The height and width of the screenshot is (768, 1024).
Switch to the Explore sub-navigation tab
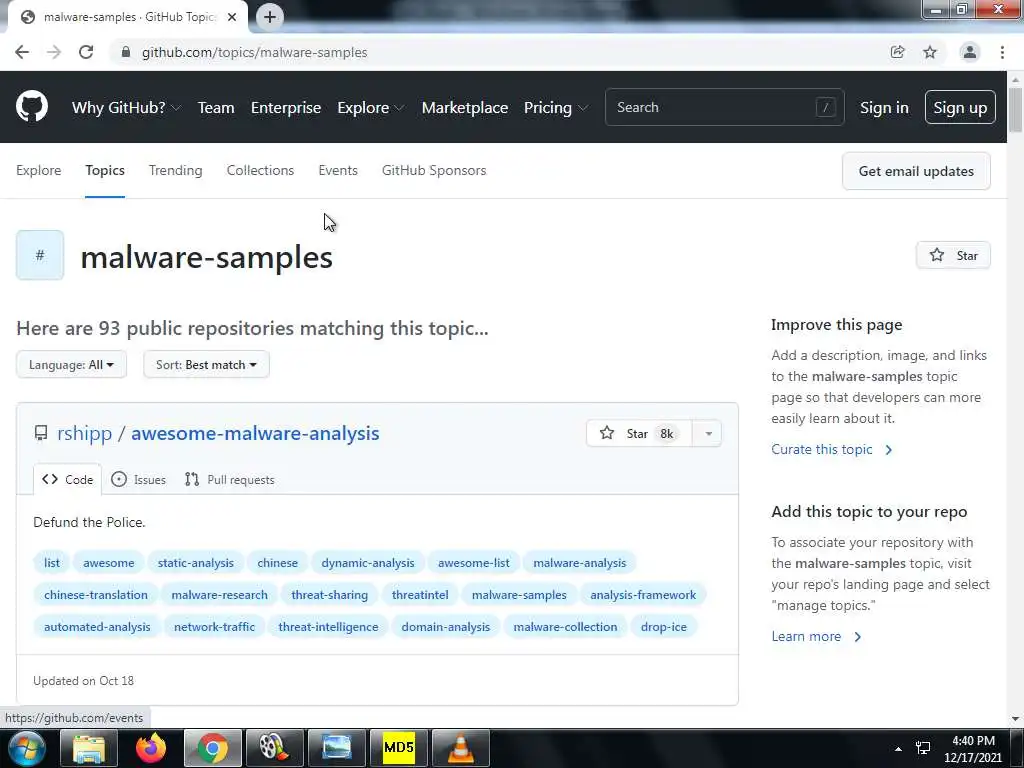coord(39,170)
